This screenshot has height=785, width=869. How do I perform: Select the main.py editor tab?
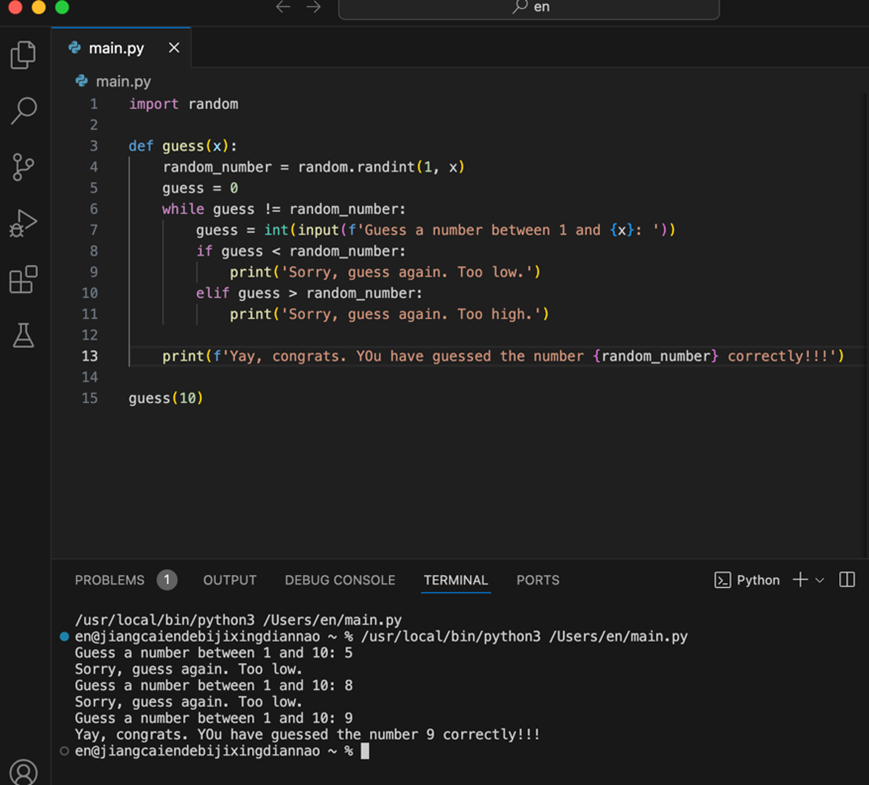(121, 48)
